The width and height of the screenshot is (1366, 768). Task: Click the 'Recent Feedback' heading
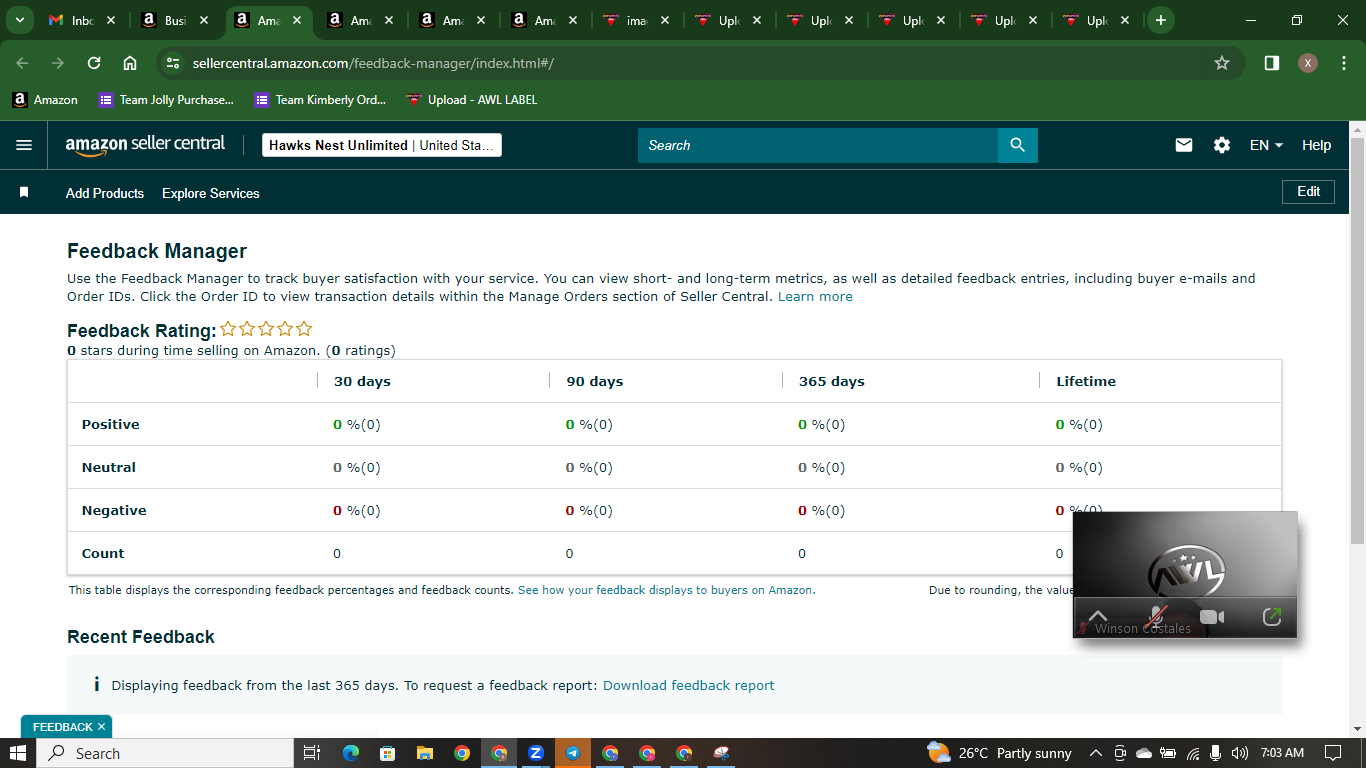tap(141, 637)
